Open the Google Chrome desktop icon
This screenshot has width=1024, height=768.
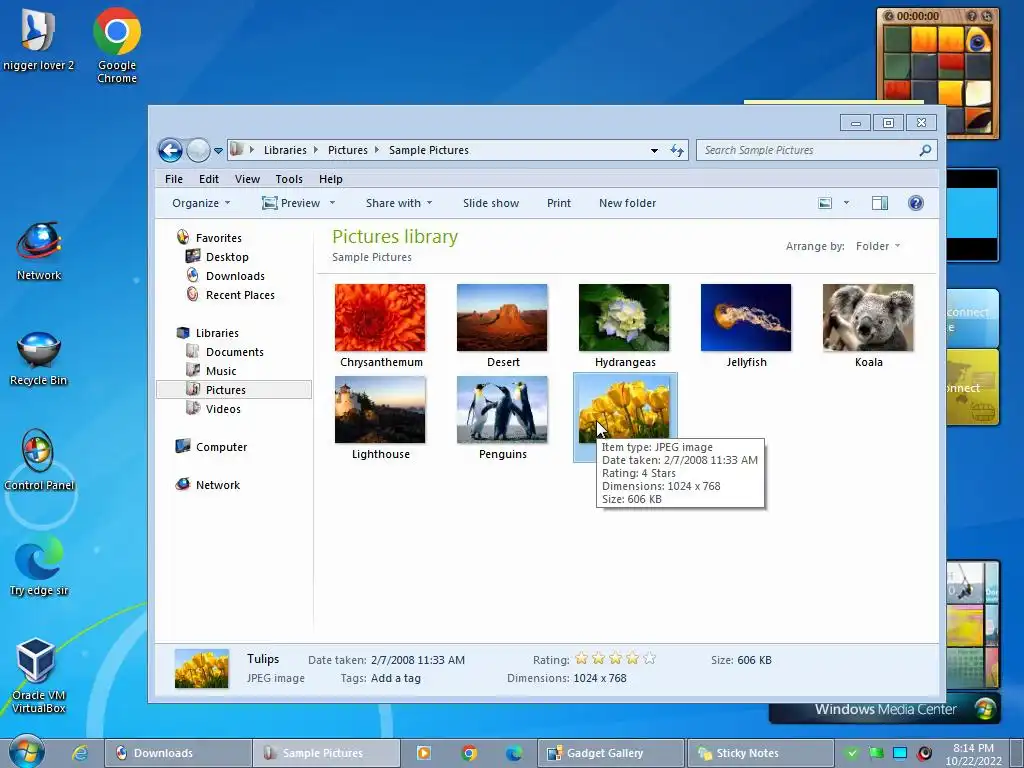[x=117, y=44]
